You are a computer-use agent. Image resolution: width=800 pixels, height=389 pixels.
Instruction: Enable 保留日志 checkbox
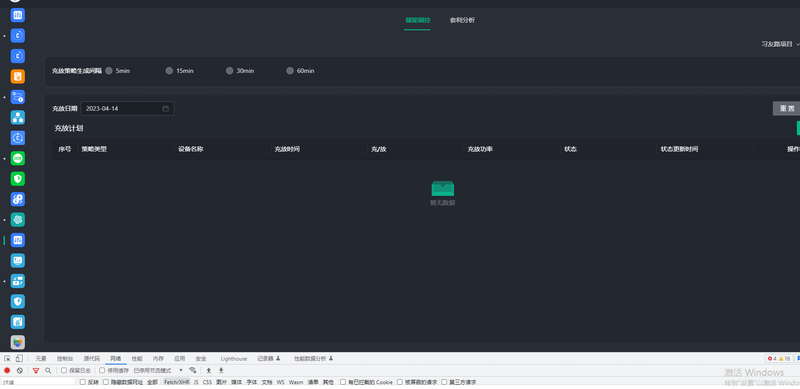[x=64, y=371]
